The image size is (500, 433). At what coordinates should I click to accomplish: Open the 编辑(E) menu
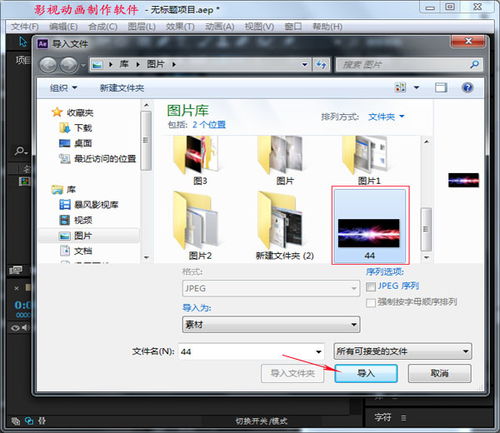click(x=63, y=27)
